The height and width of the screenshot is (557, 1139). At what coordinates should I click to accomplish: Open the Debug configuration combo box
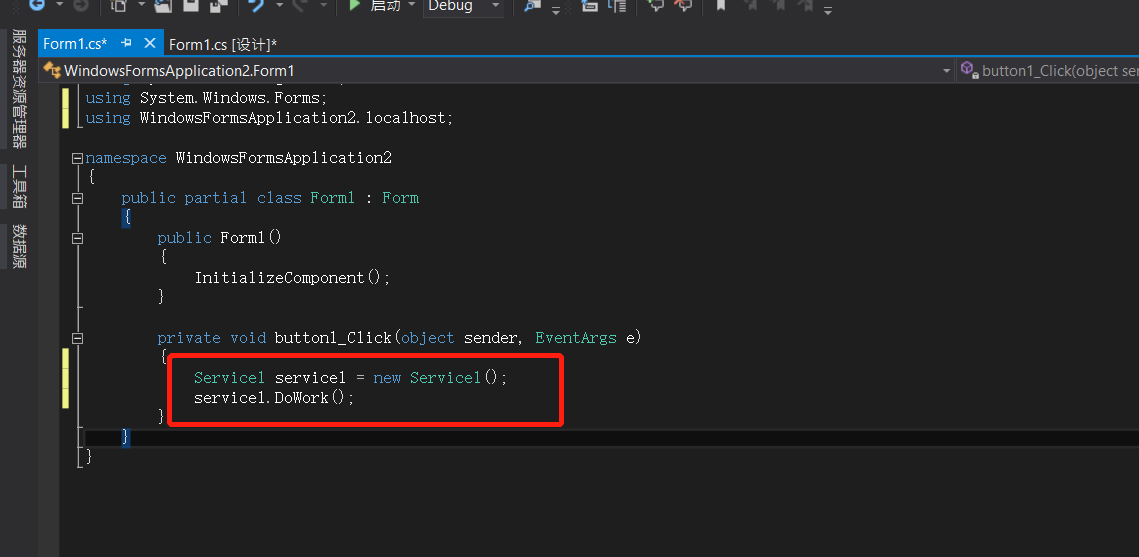click(463, 6)
